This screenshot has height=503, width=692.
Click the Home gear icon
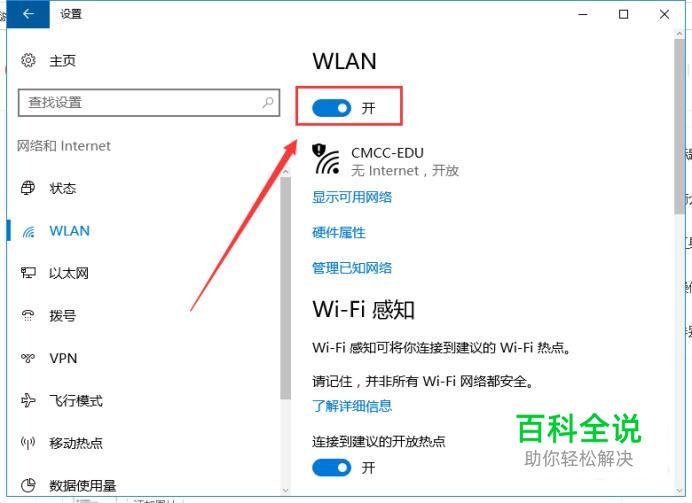coord(28,60)
